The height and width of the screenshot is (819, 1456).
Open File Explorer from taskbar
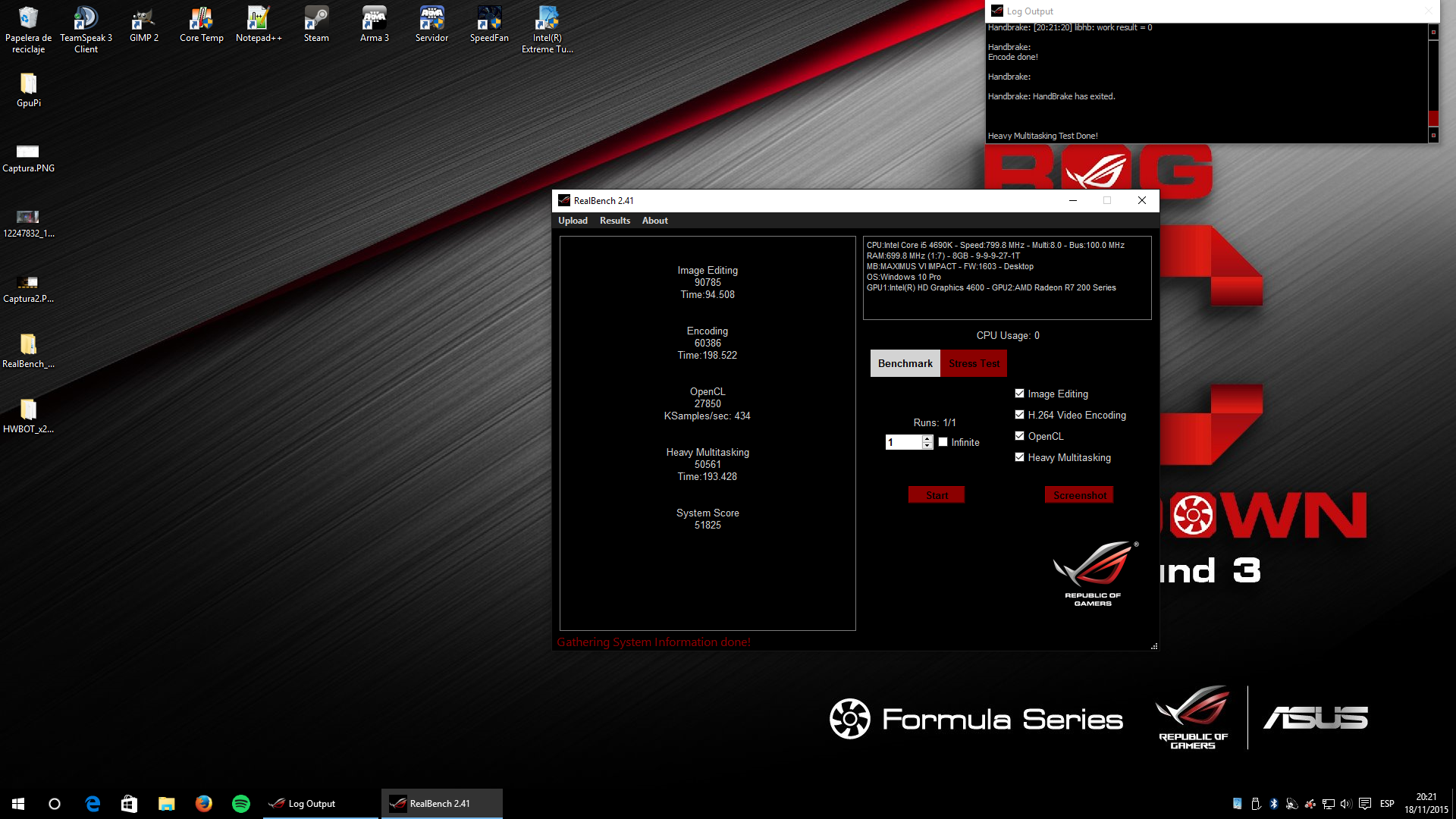click(166, 803)
